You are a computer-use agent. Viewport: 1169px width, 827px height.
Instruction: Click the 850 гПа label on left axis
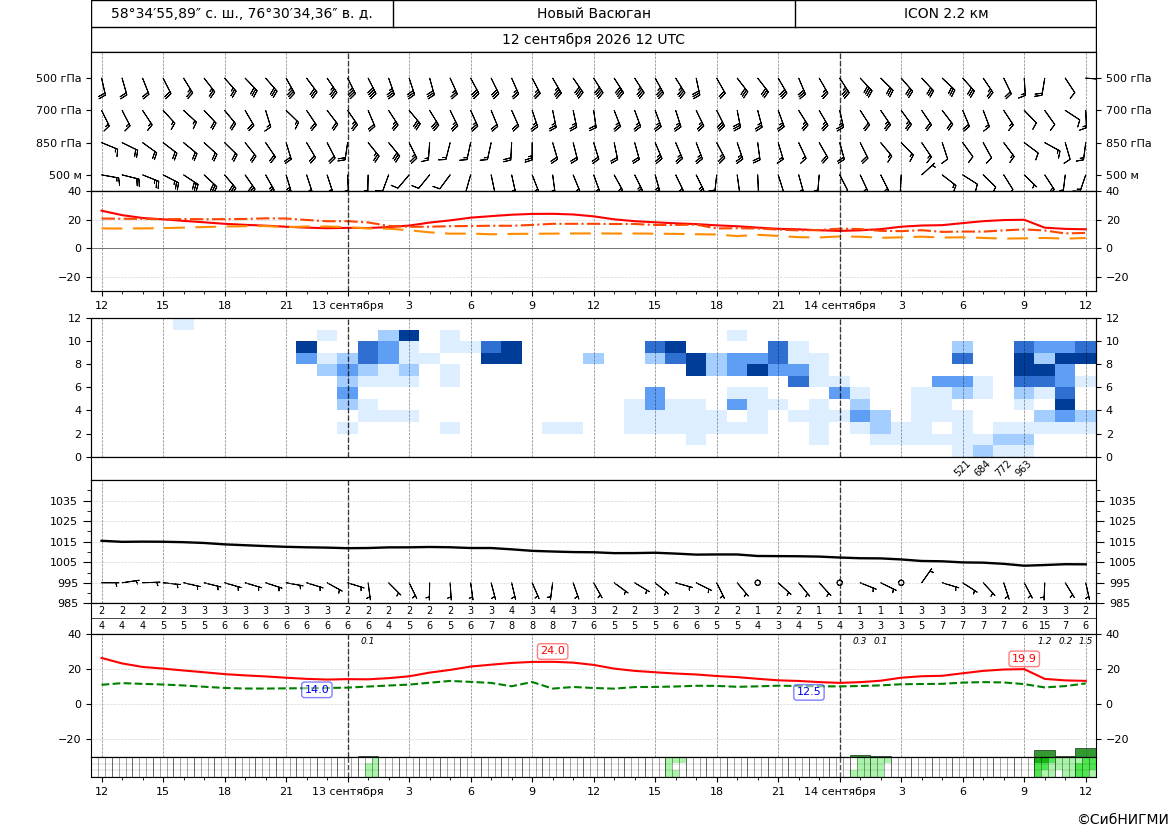tap(59, 143)
